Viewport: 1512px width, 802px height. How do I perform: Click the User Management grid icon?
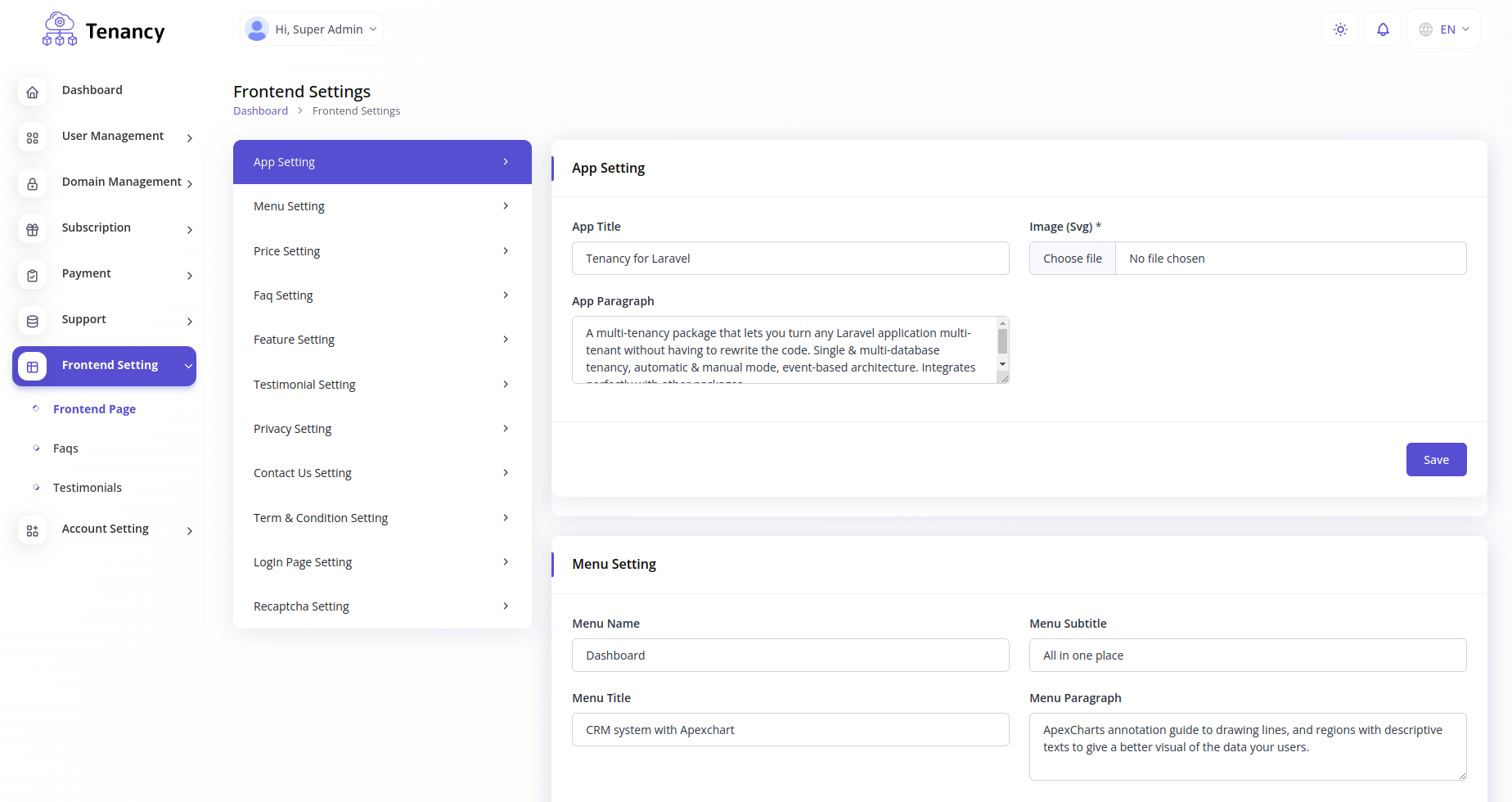click(x=33, y=138)
